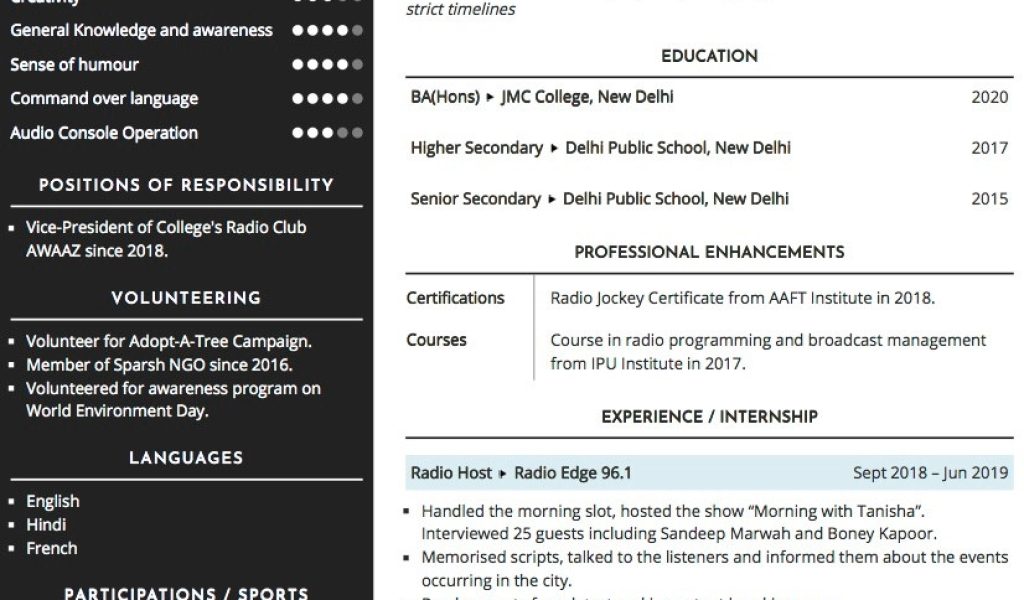Click the Courses row label
Image resolution: width=1024 pixels, height=600 pixels.
point(436,340)
